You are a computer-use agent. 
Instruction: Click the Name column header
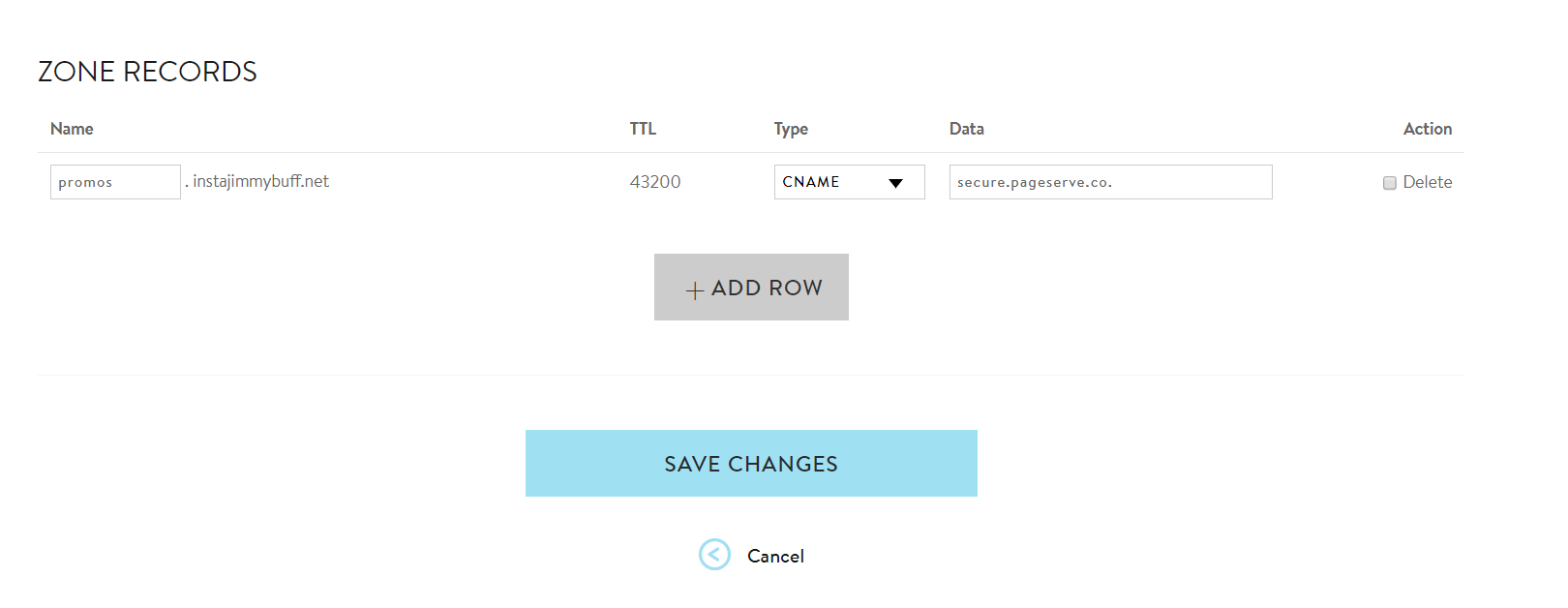click(x=72, y=128)
